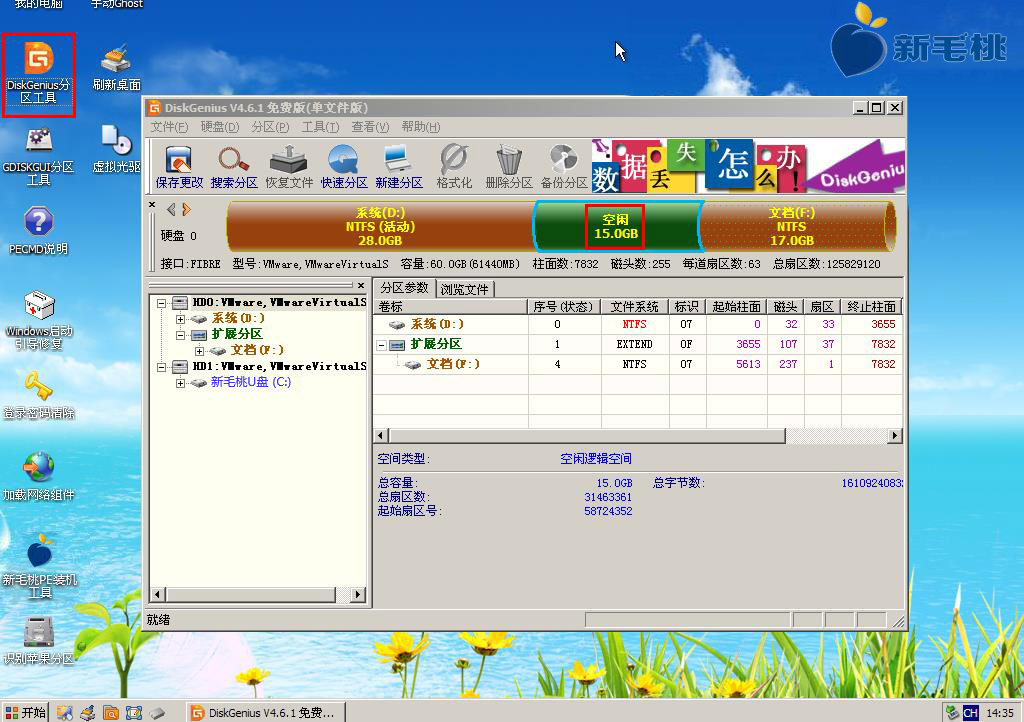Click the disk tree scrollbar right arrow

(x=357, y=594)
